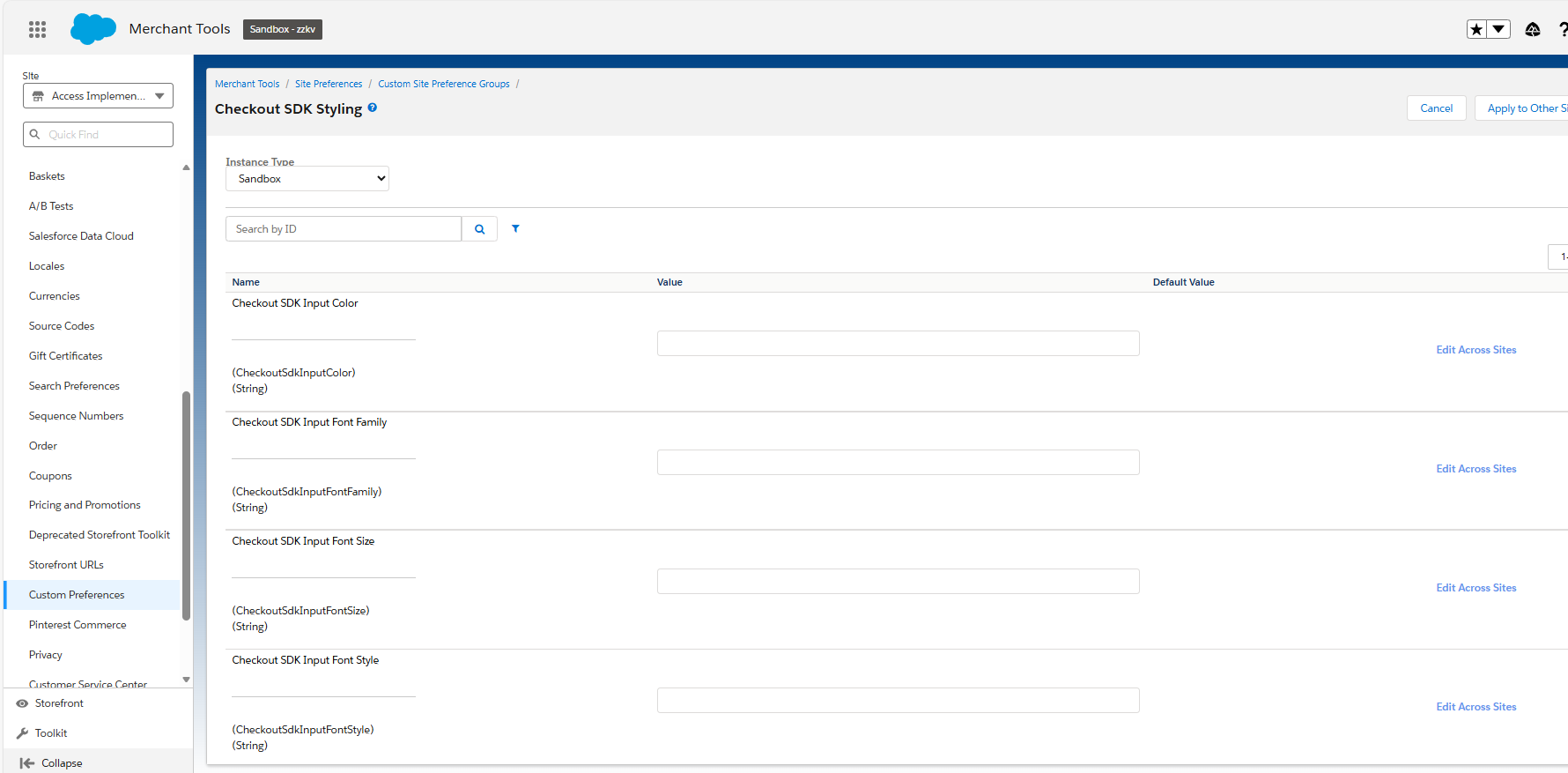Image resolution: width=1568 pixels, height=773 pixels.
Task: Open Source Codes in the sidebar
Action: coord(62,326)
